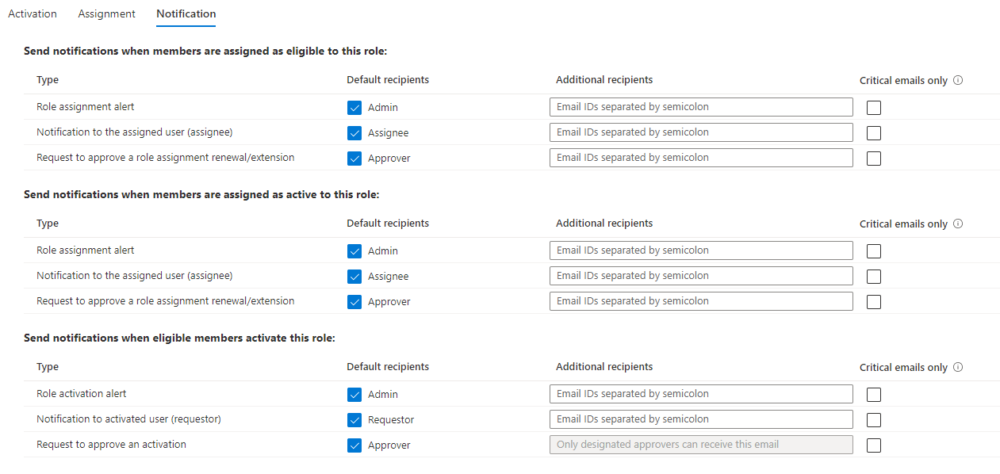Click info icon beside active Critical emails only
Viewport: 1000px width, 474px height.
point(957,224)
